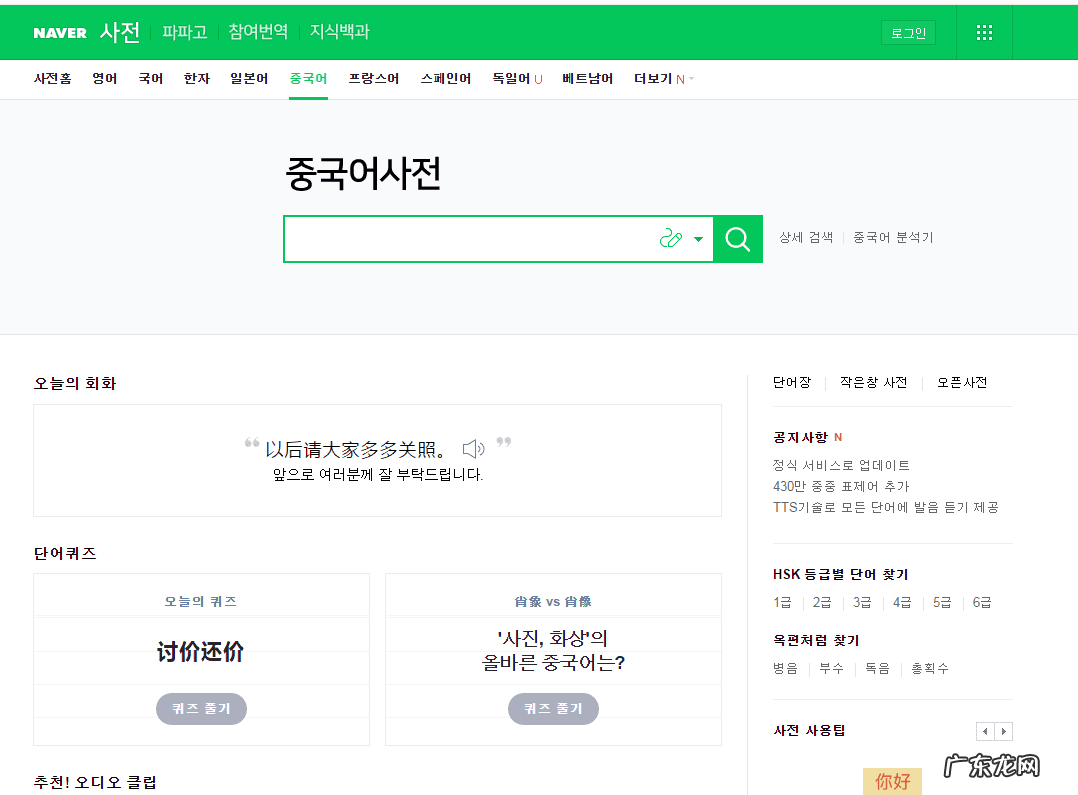Go to previous dictionary usage tip
The height and width of the screenshot is (795, 1078).
[985, 731]
